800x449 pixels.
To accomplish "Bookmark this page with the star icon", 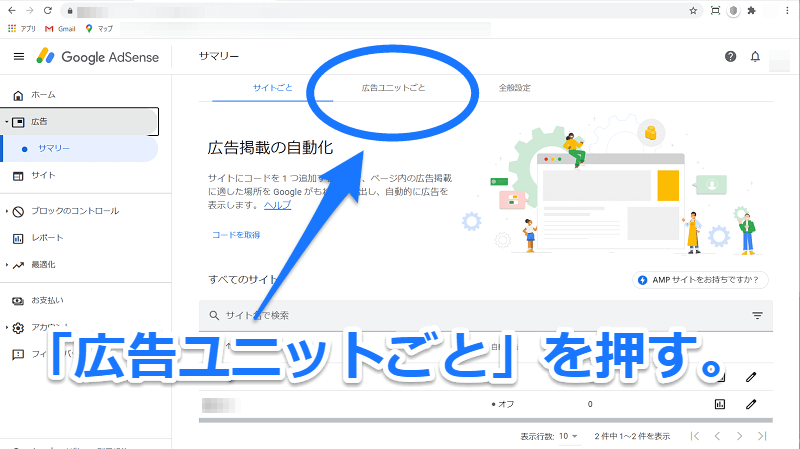I will tap(694, 10).
